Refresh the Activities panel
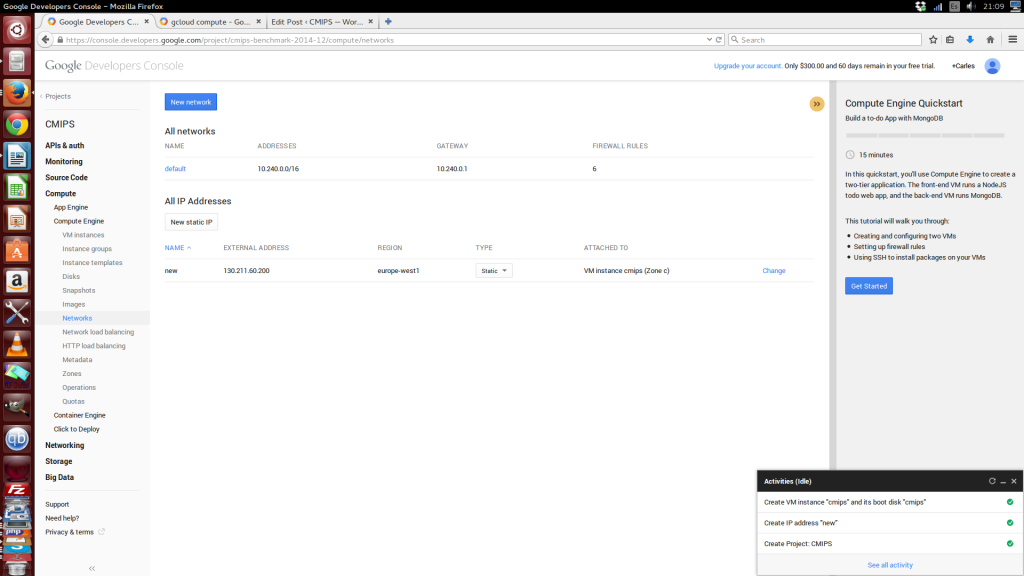This screenshot has height=576, width=1024. (x=992, y=481)
